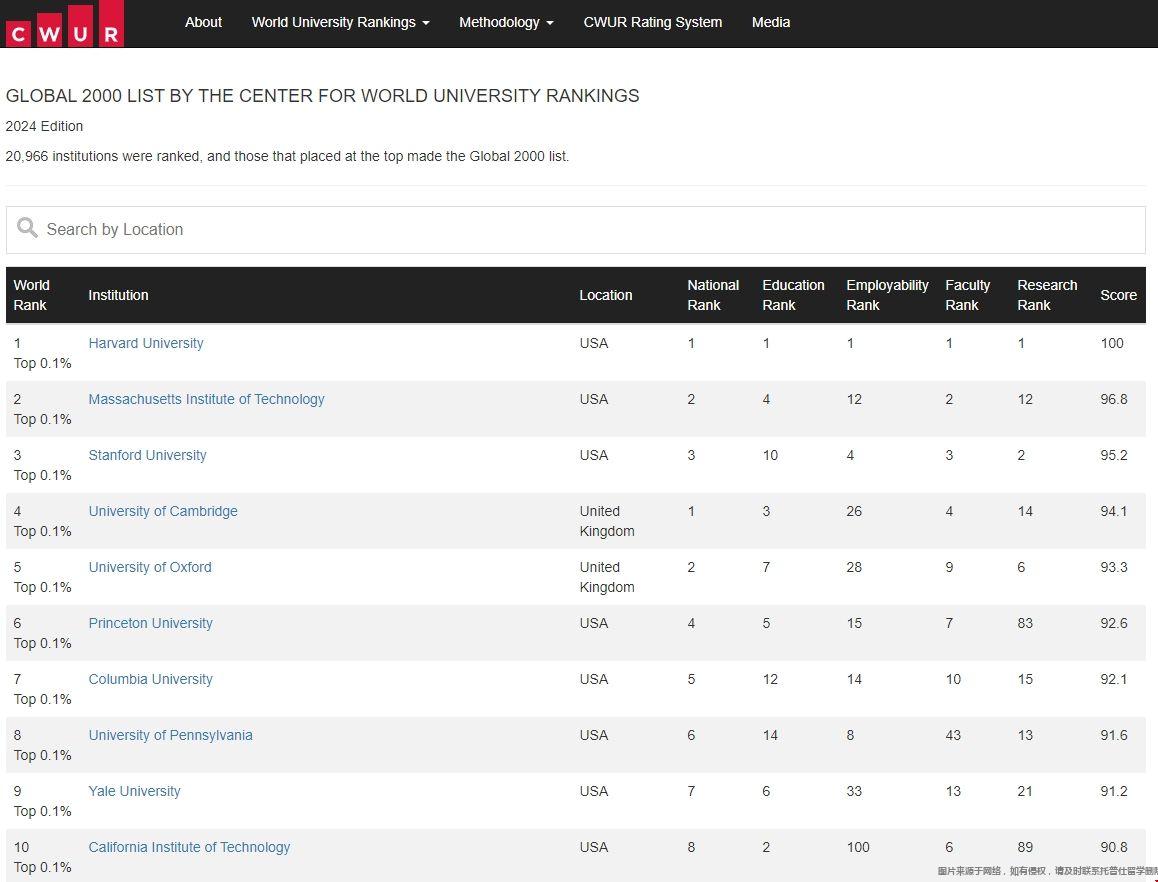Click Yale's score 91.2
1158x882 pixels.
point(1114,791)
